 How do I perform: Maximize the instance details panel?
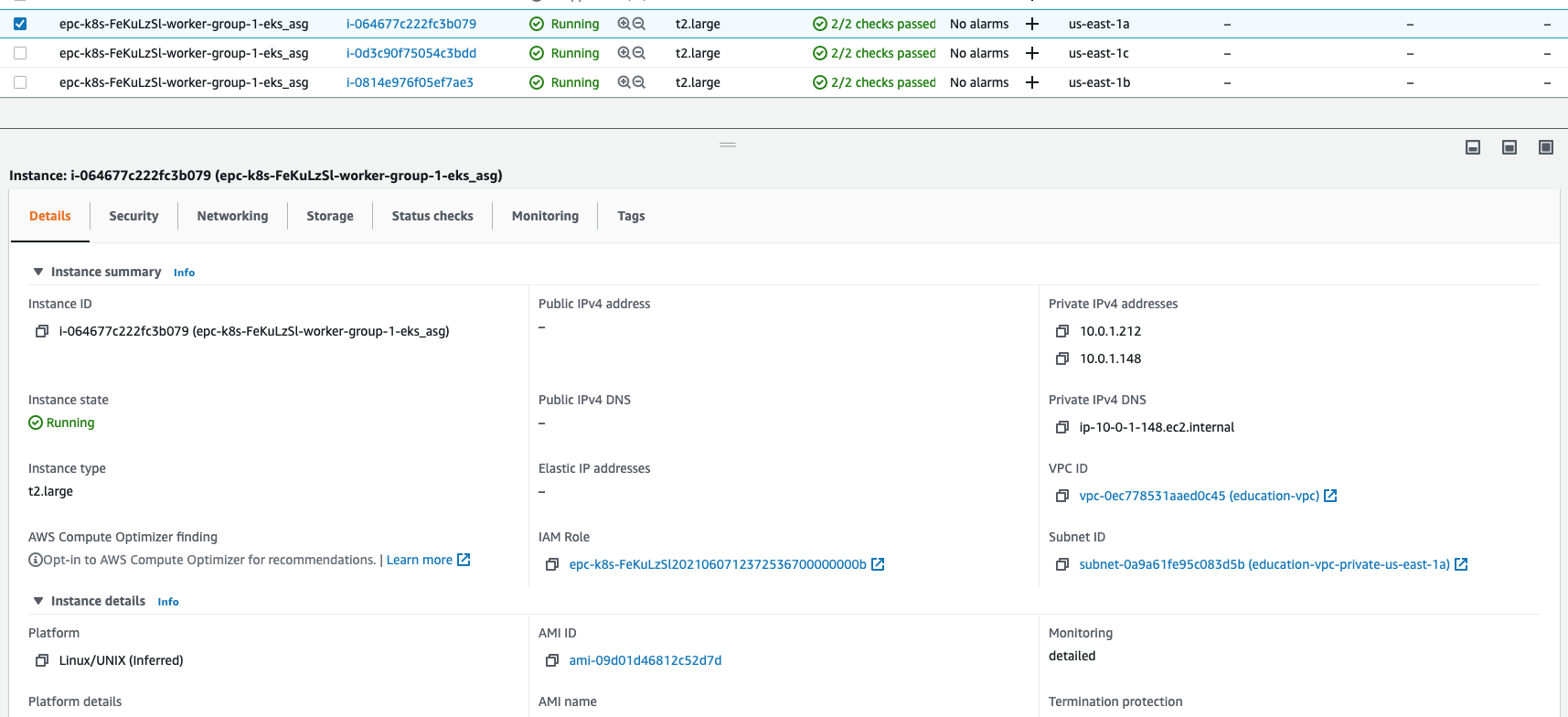[1546, 147]
